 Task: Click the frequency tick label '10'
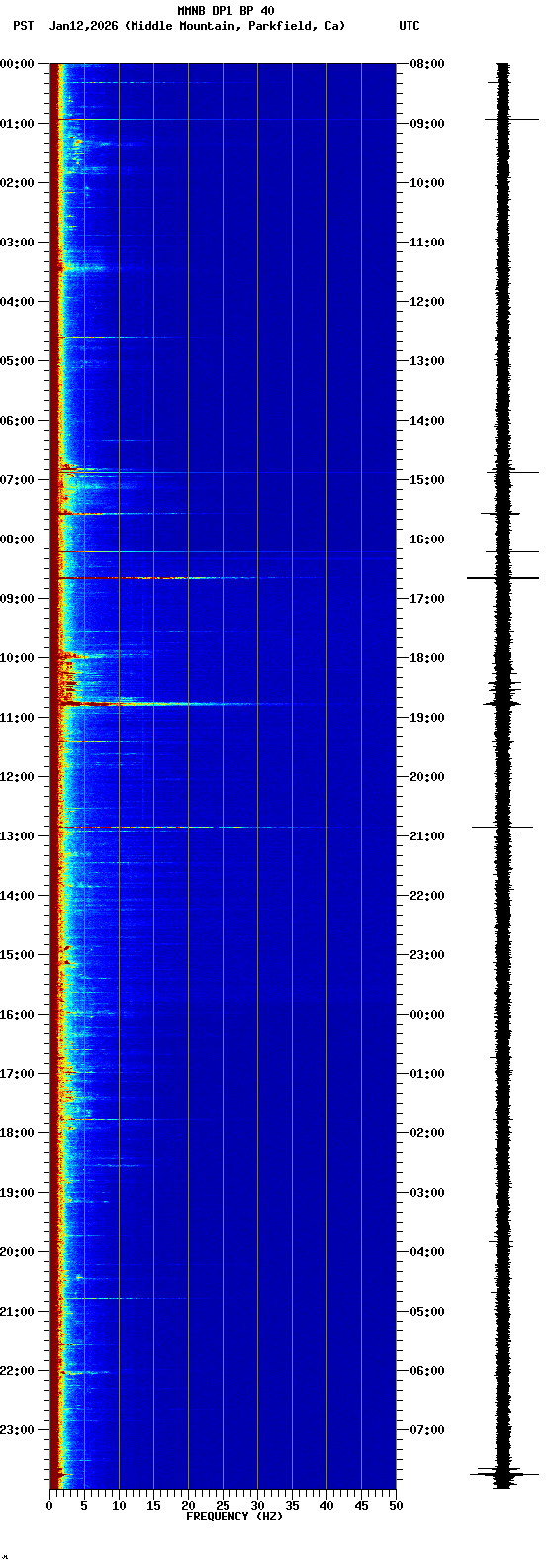119,1506
